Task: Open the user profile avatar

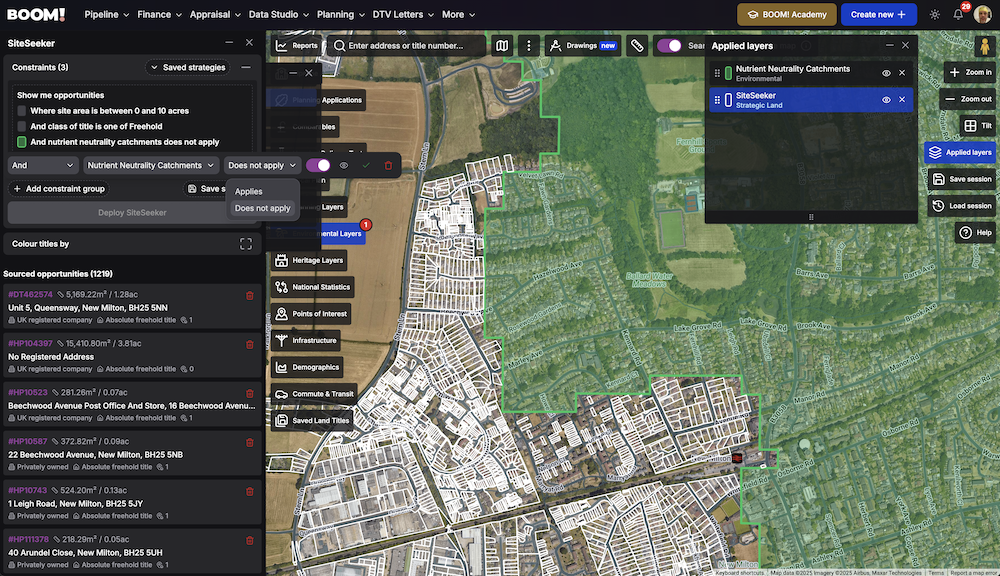Action: (x=982, y=14)
